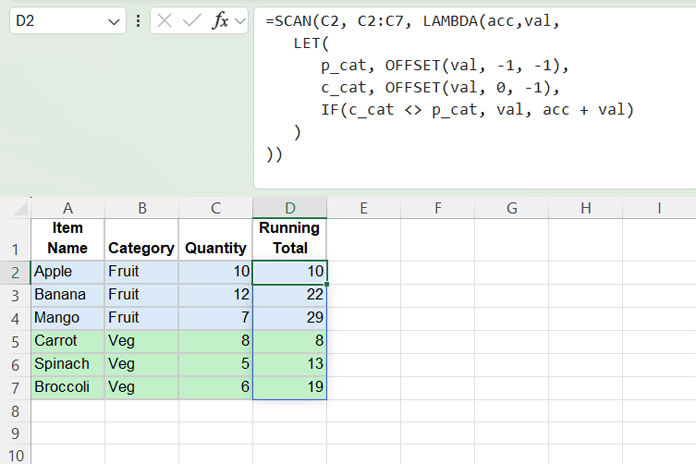
Task: Click the 'Category' header cell
Action: [x=142, y=239]
